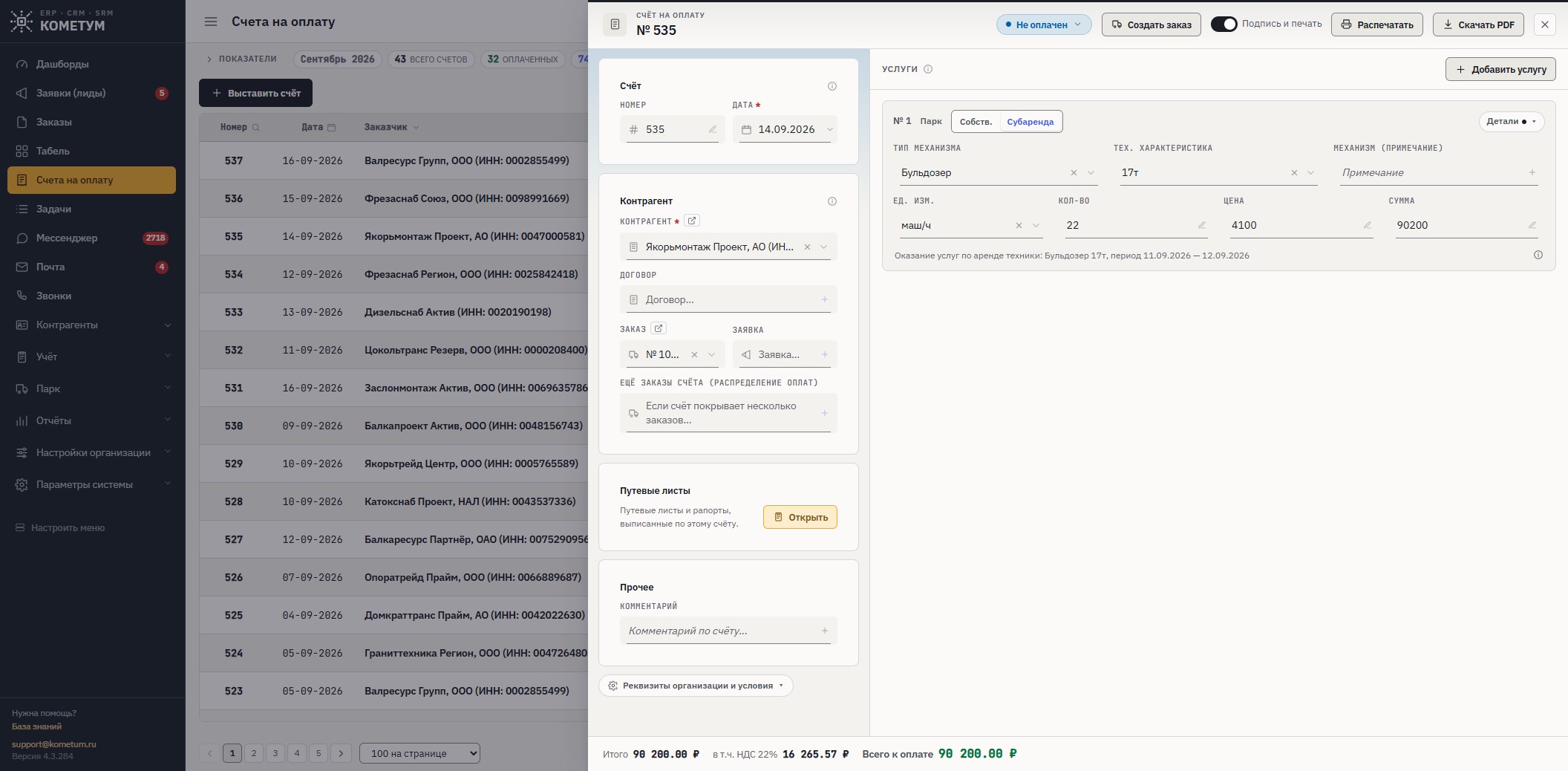Open the invoice date picker 14.09.2026
The image size is (1568, 771).
(x=785, y=129)
